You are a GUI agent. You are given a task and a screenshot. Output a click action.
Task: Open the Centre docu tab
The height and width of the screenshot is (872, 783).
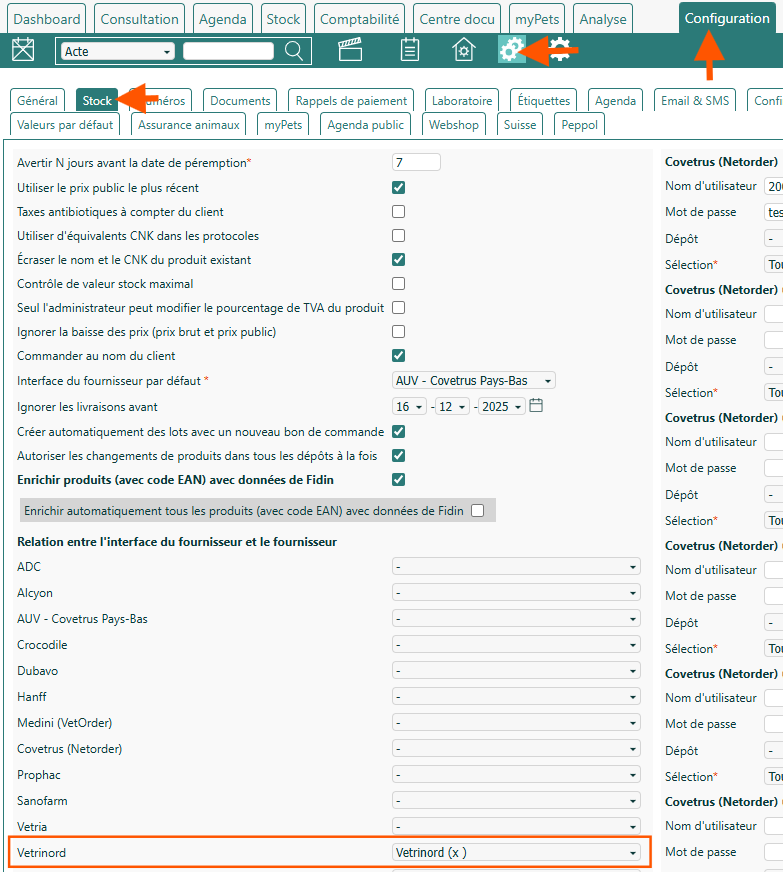(457, 19)
